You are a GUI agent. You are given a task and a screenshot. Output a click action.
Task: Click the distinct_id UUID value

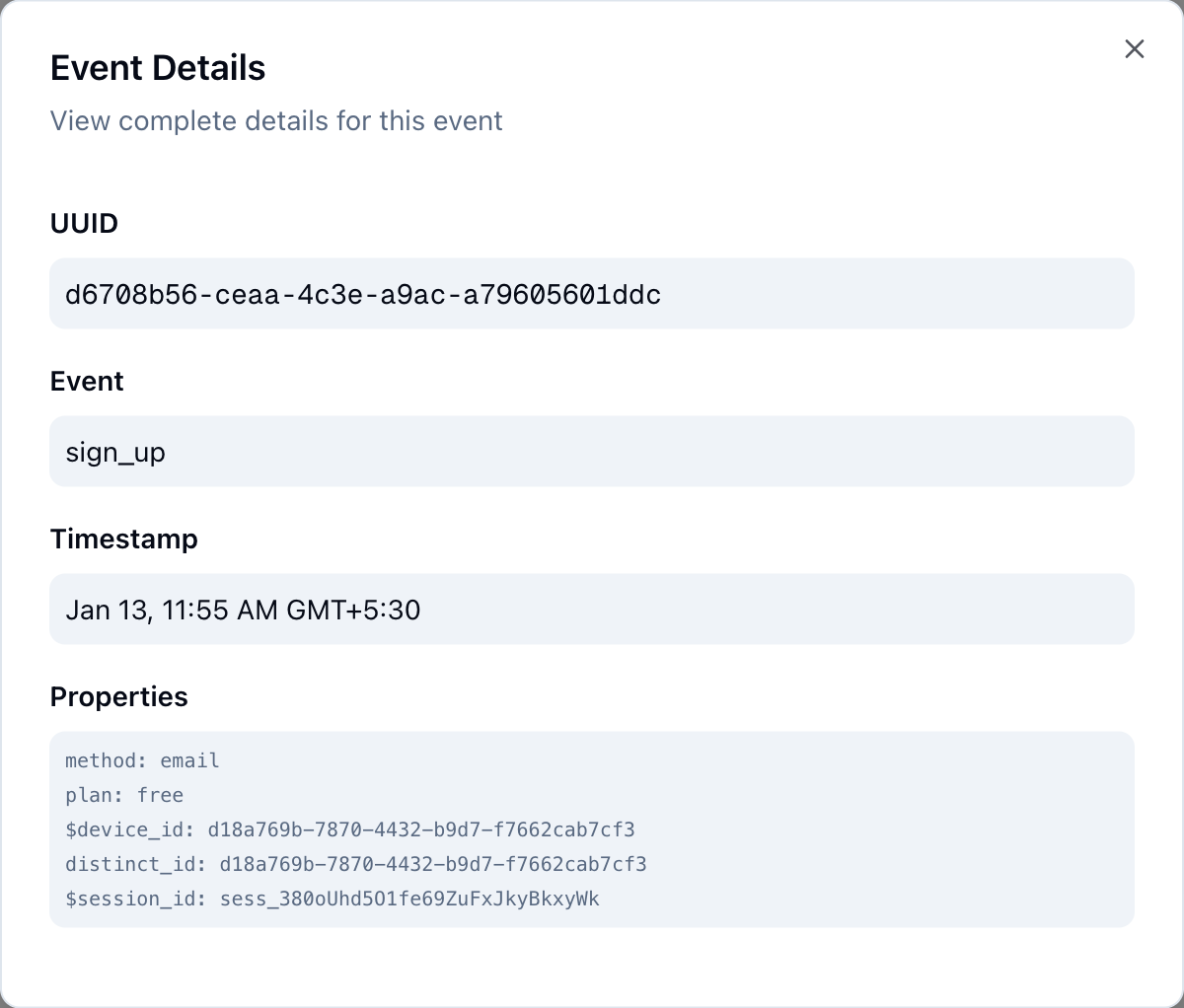pos(432,864)
